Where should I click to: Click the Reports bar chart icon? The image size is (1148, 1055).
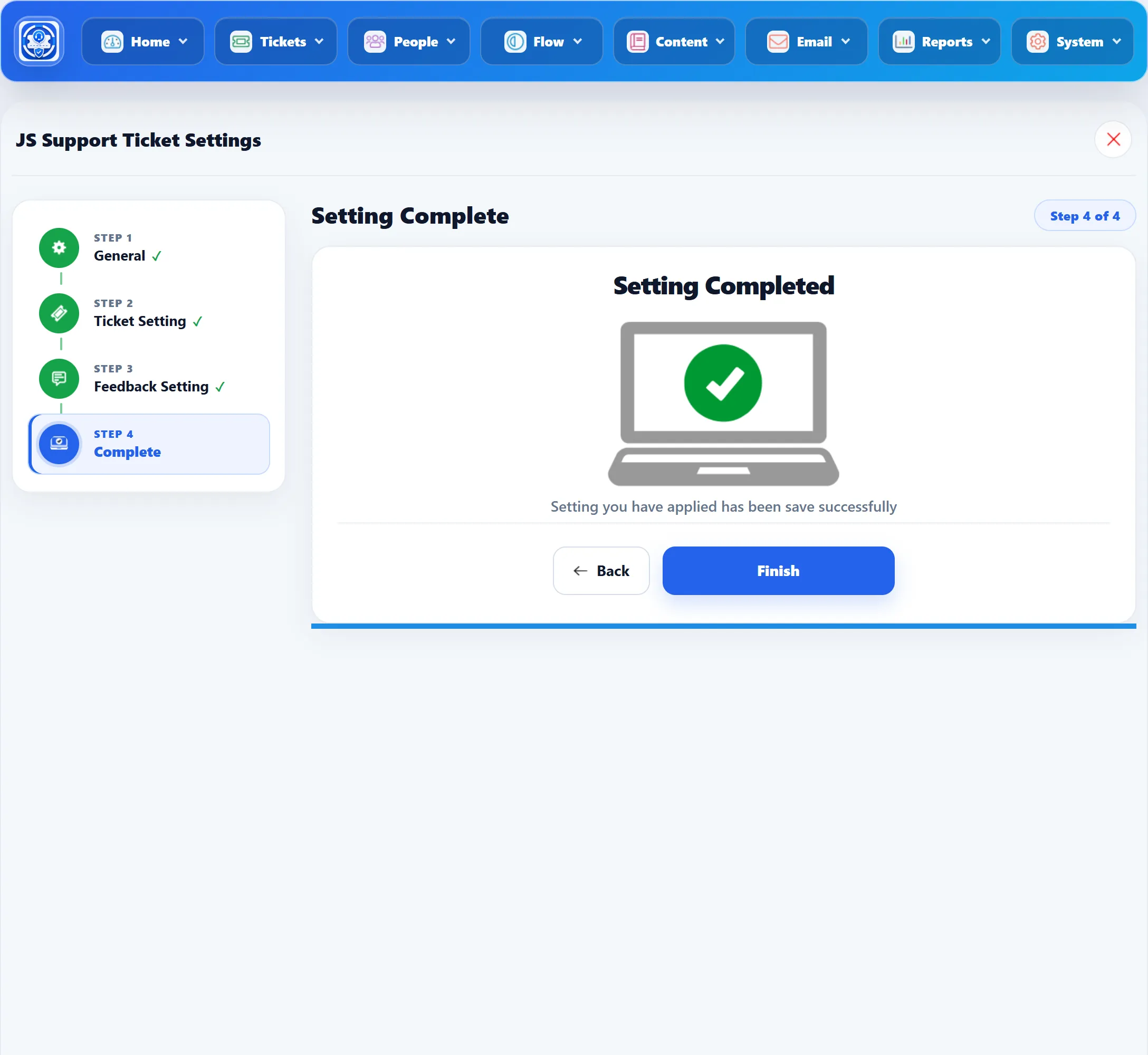[x=904, y=42]
